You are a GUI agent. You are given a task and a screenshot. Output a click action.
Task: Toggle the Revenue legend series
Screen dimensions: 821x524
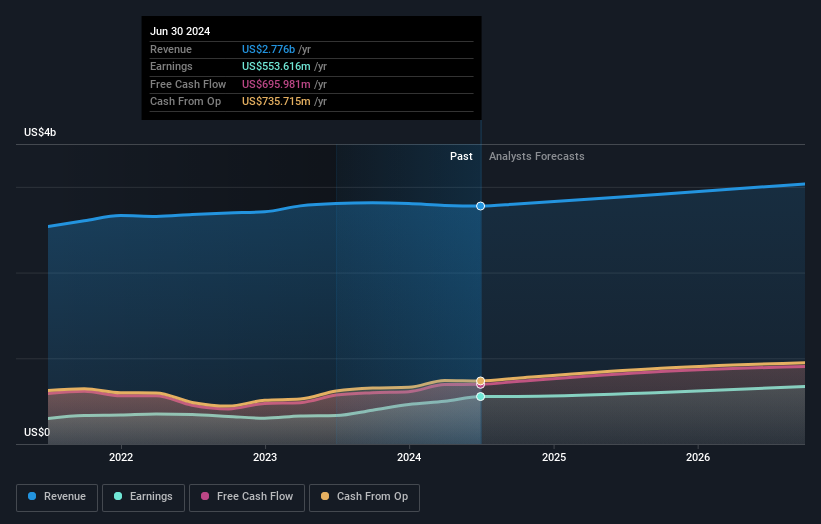57,497
